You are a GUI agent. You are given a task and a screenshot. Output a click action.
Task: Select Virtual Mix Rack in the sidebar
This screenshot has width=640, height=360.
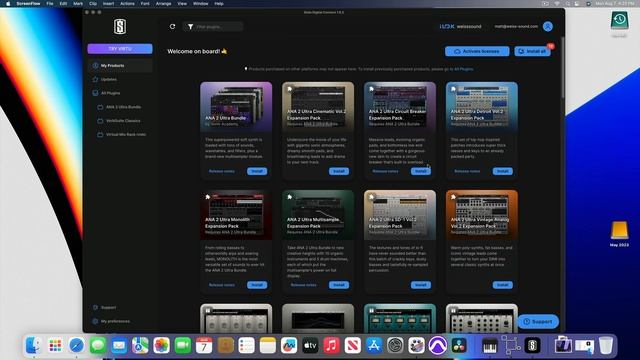(x=126, y=134)
